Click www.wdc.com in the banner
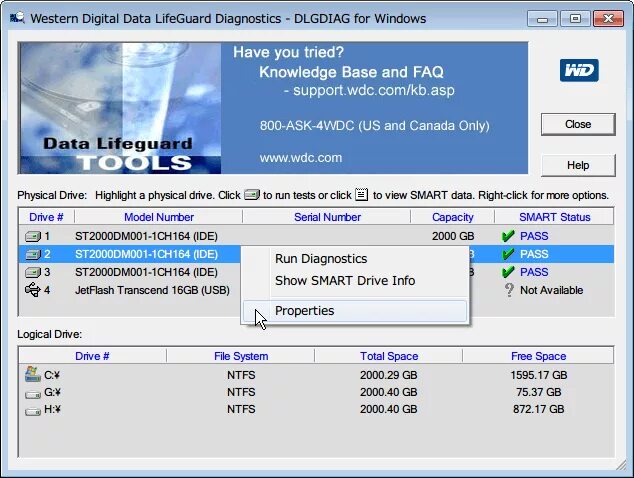The width and height of the screenshot is (634, 478). pyautogui.click(x=301, y=158)
